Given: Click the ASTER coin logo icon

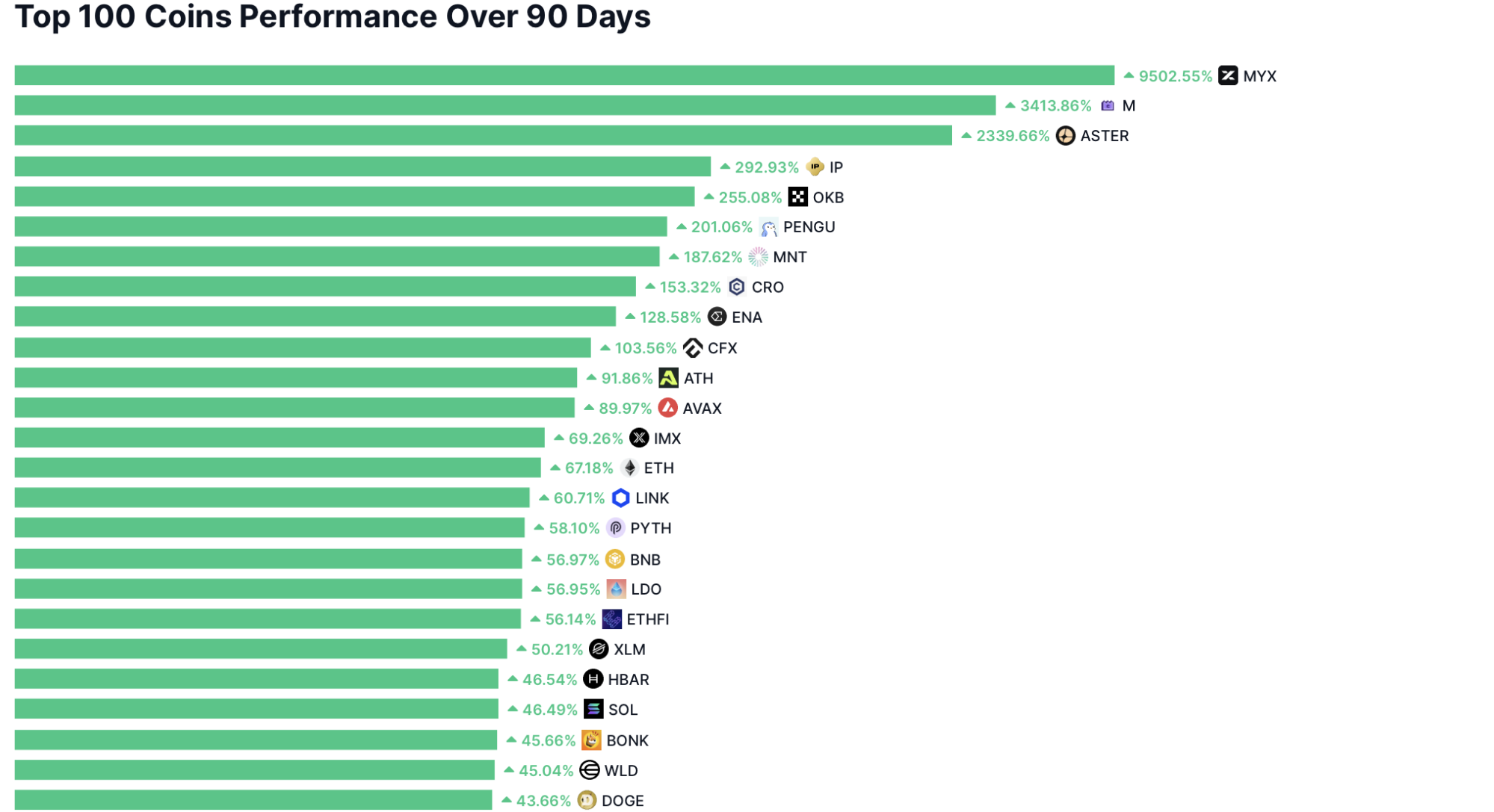Looking at the screenshot, I should coord(1065,135).
